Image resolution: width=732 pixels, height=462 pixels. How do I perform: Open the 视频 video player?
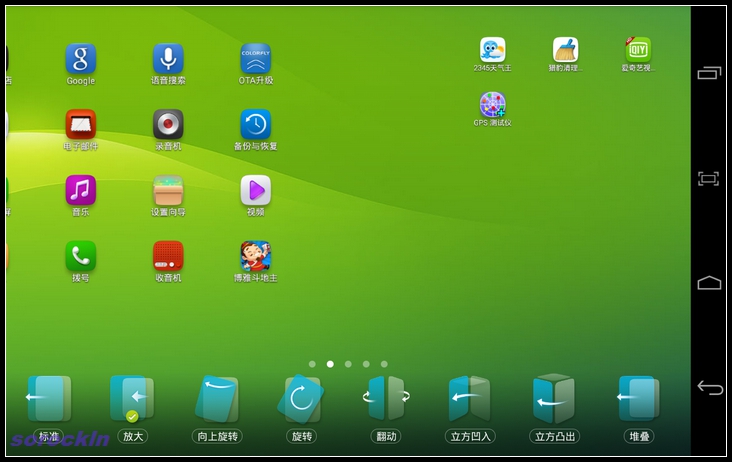tap(255, 190)
